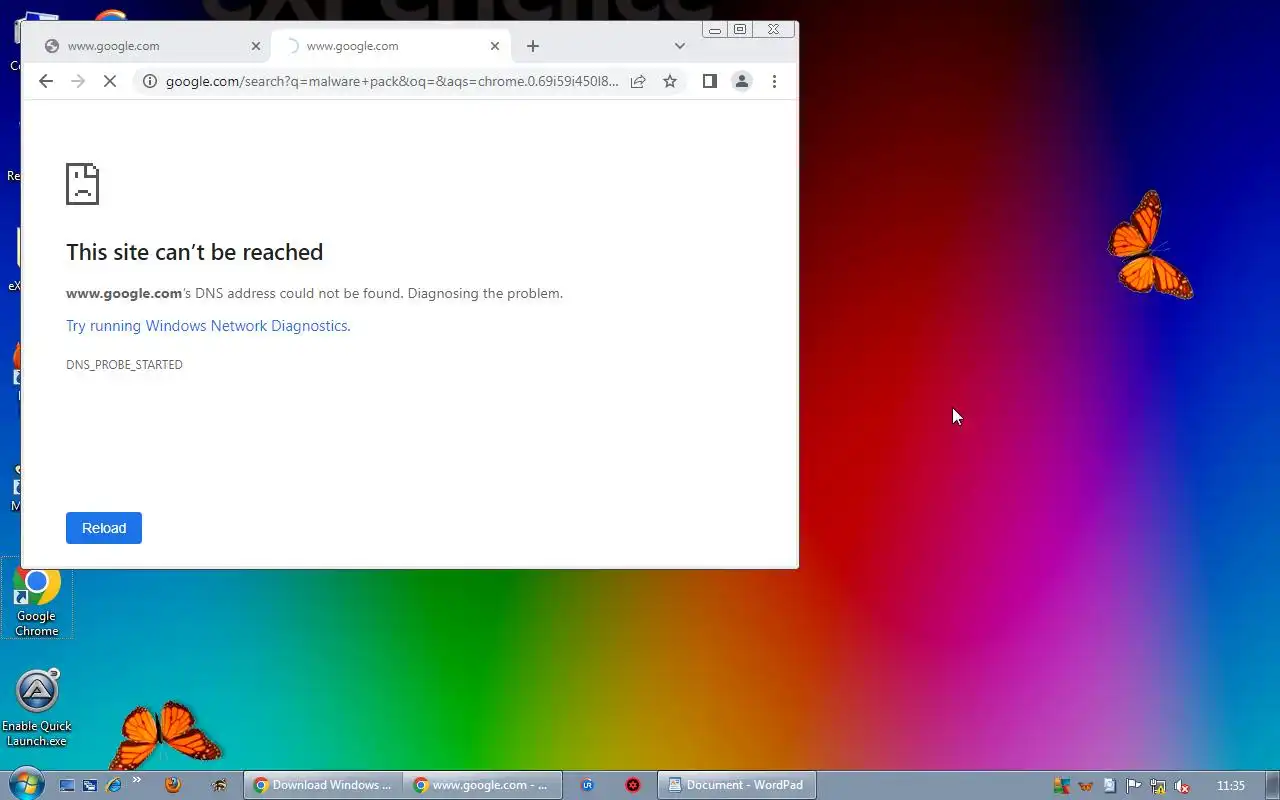Switch to Download Windows Chrome taskbar window

pyautogui.click(x=322, y=785)
